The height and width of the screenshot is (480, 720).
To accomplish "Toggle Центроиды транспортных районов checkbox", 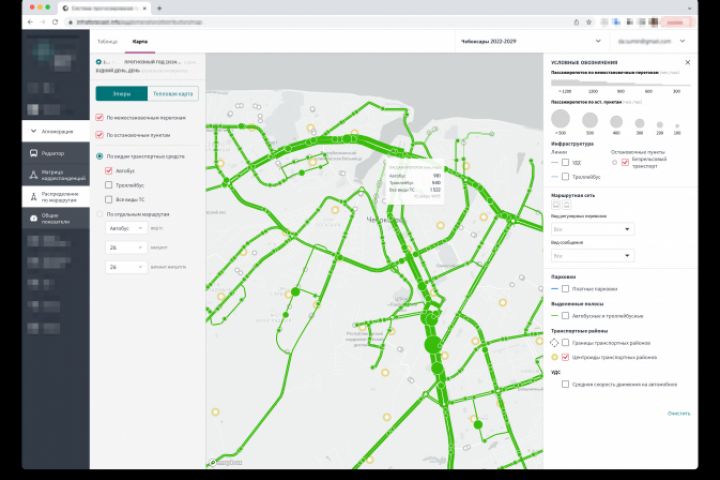I will [565, 357].
